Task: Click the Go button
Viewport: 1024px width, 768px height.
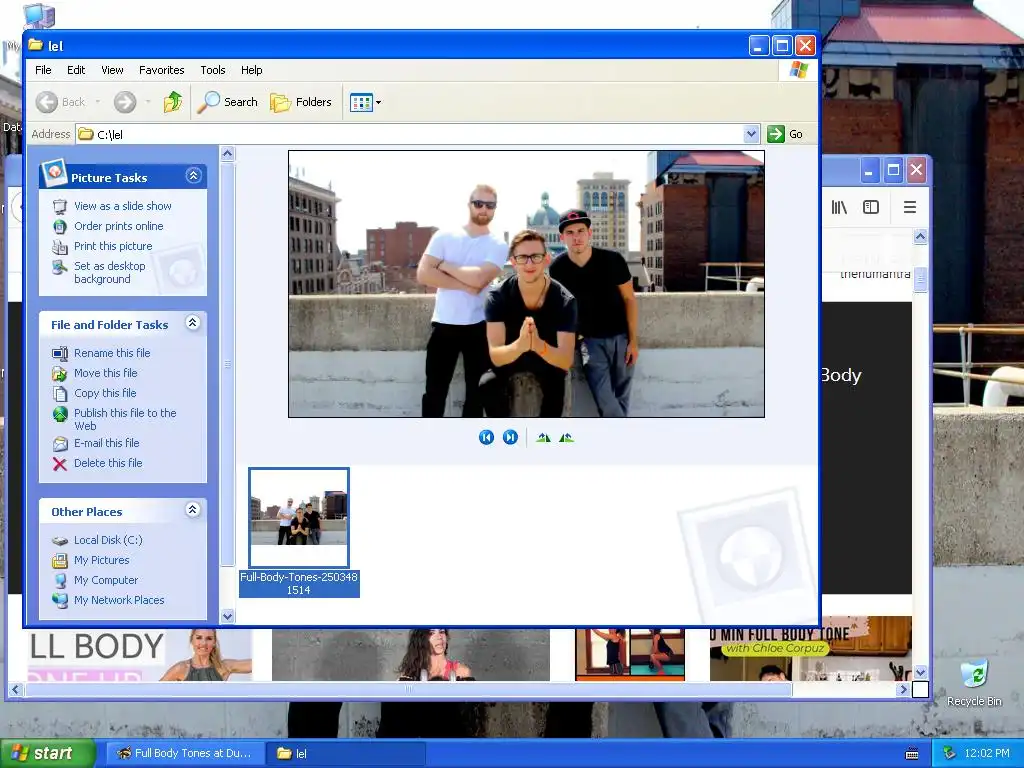Action: point(785,134)
